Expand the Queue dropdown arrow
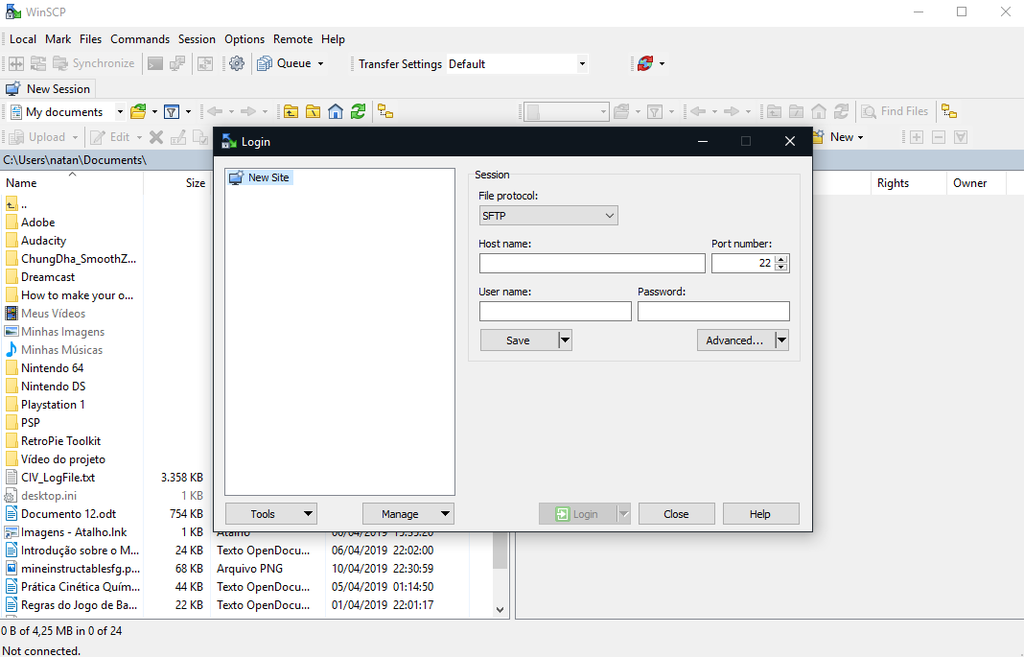The height and width of the screenshot is (657, 1024). pyautogui.click(x=321, y=63)
